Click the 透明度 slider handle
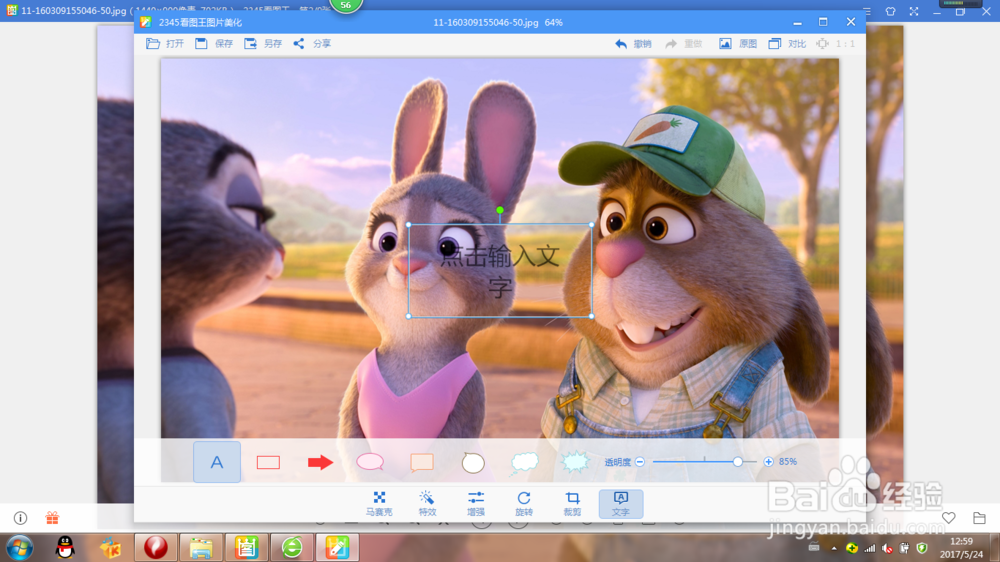Screen dimensions: 1000x562 click(738, 462)
